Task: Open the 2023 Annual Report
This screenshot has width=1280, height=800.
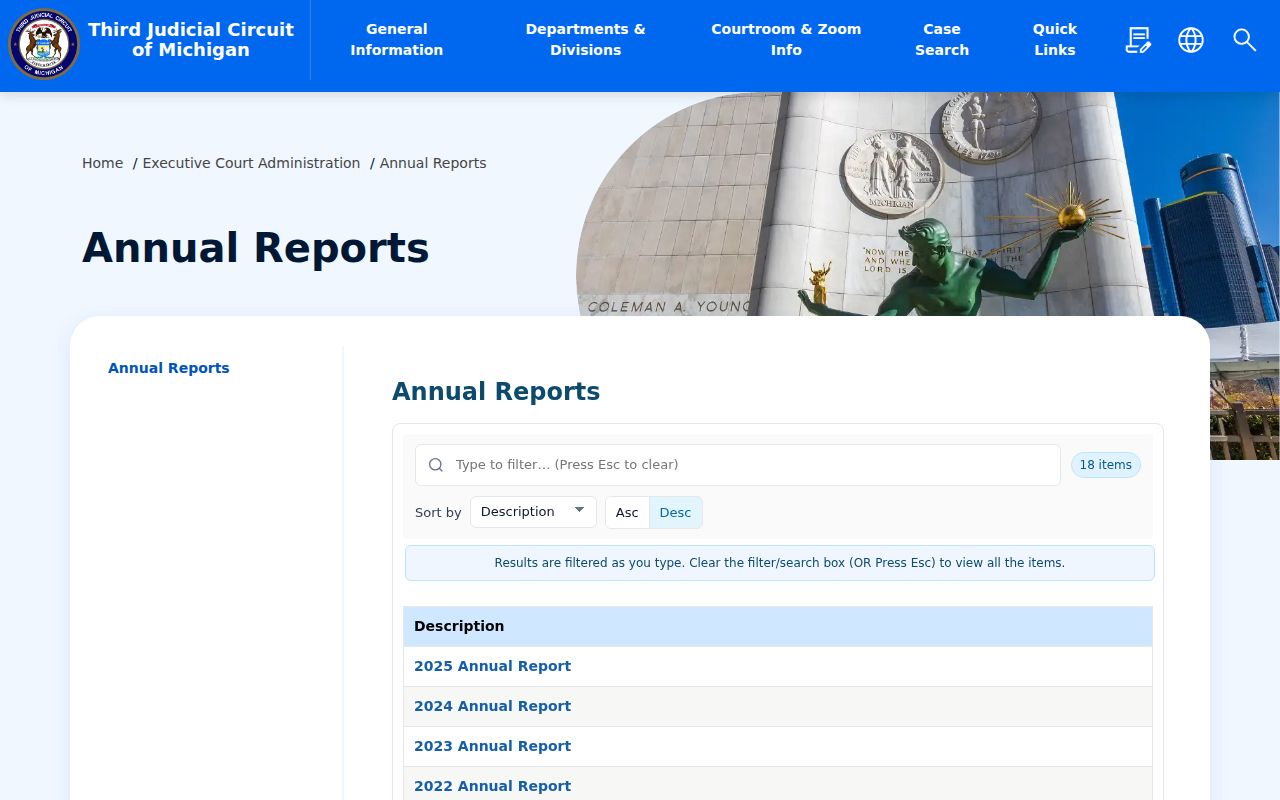Action: click(x=493, y=746)
